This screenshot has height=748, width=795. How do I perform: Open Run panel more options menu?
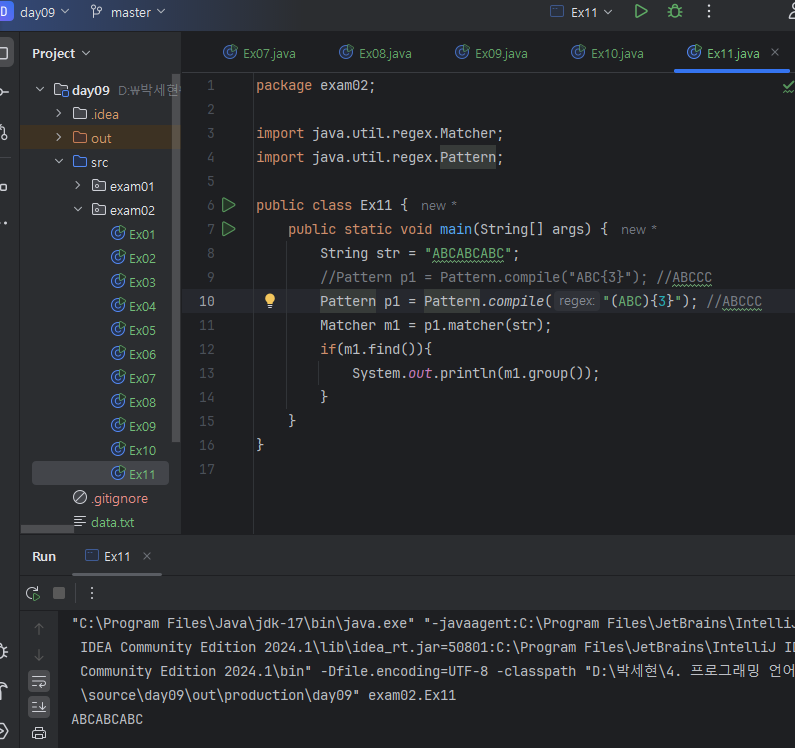point(92,593)
